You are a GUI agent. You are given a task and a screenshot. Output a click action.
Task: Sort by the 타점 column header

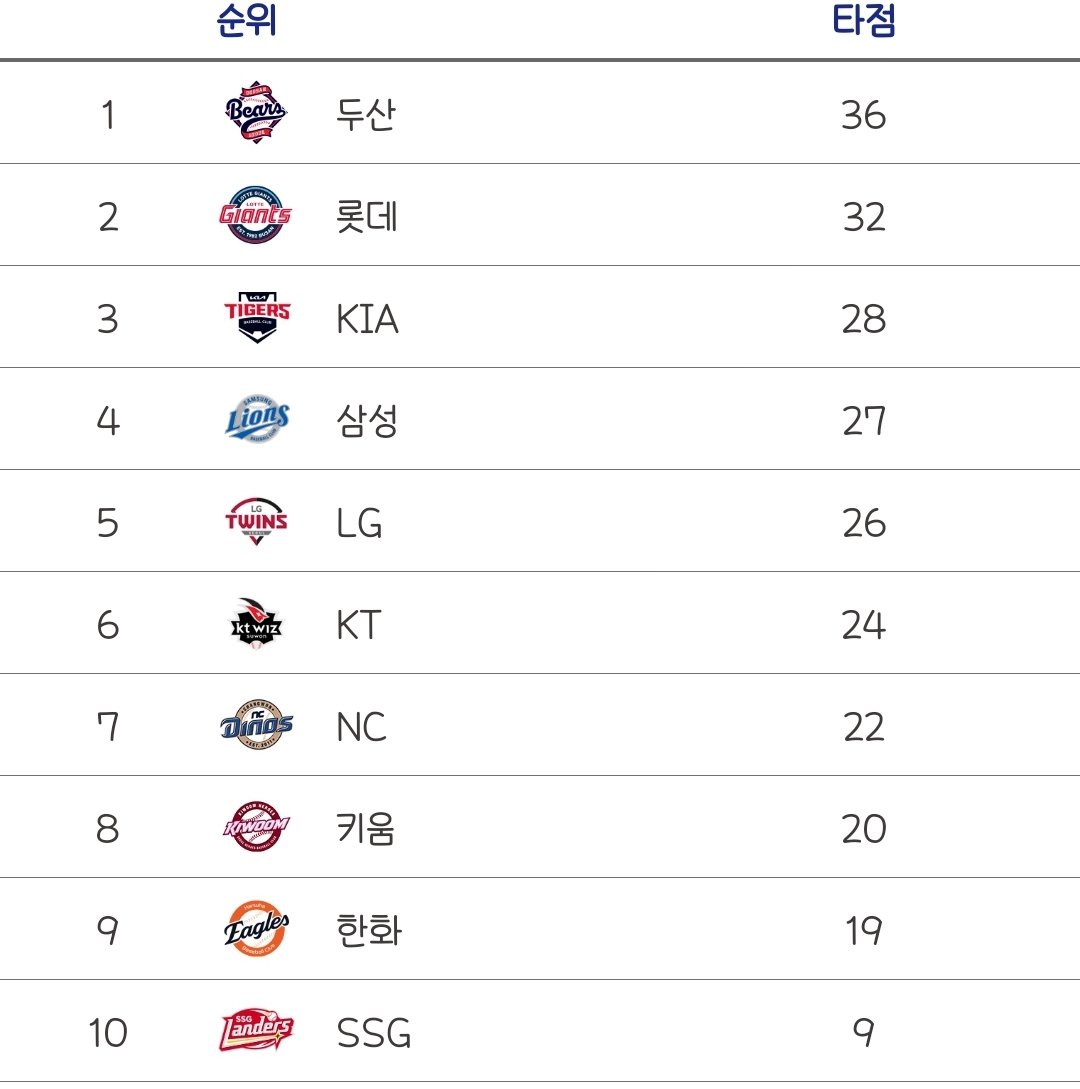pyautogui.click(x=863, y=22)
